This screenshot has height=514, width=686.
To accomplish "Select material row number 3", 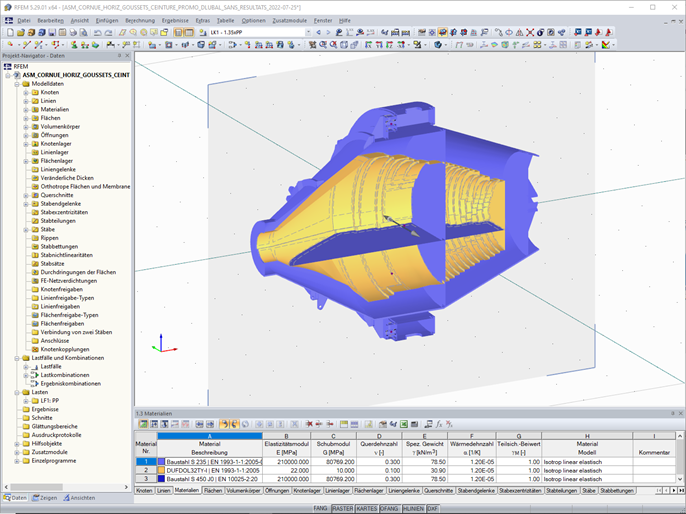I will tap(146, 479).
